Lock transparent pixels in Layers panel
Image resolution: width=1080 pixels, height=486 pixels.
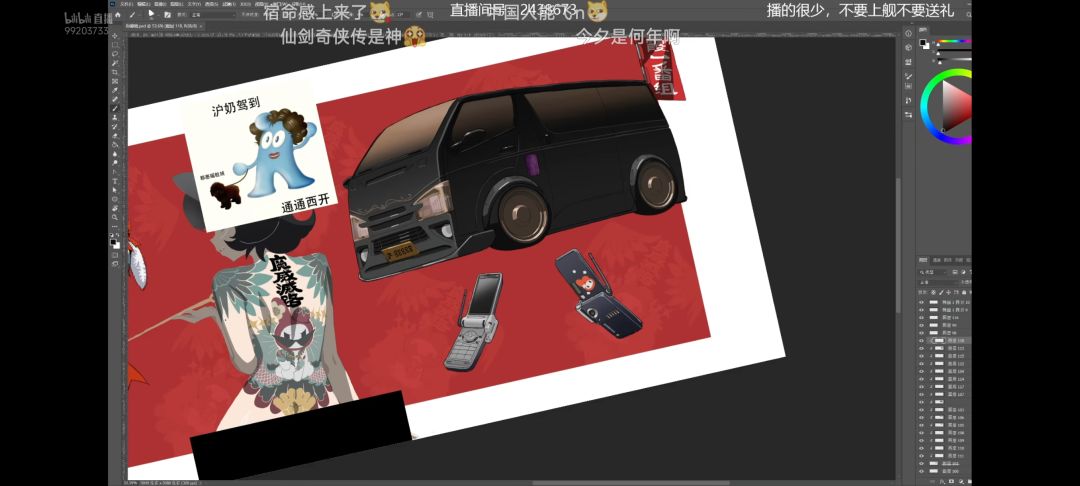coord(933,292)
